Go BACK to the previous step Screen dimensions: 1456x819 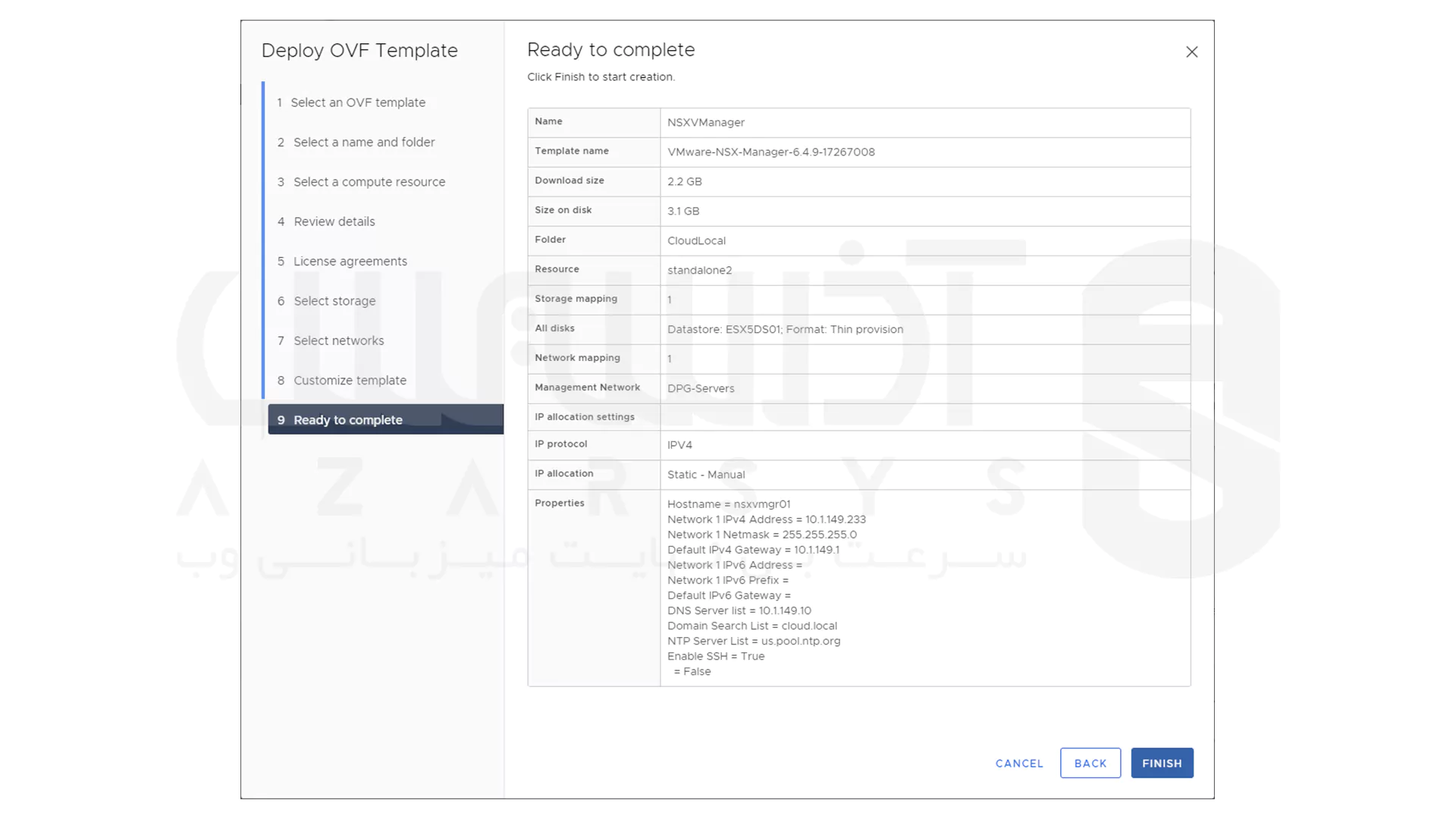tap(1090, 763)
